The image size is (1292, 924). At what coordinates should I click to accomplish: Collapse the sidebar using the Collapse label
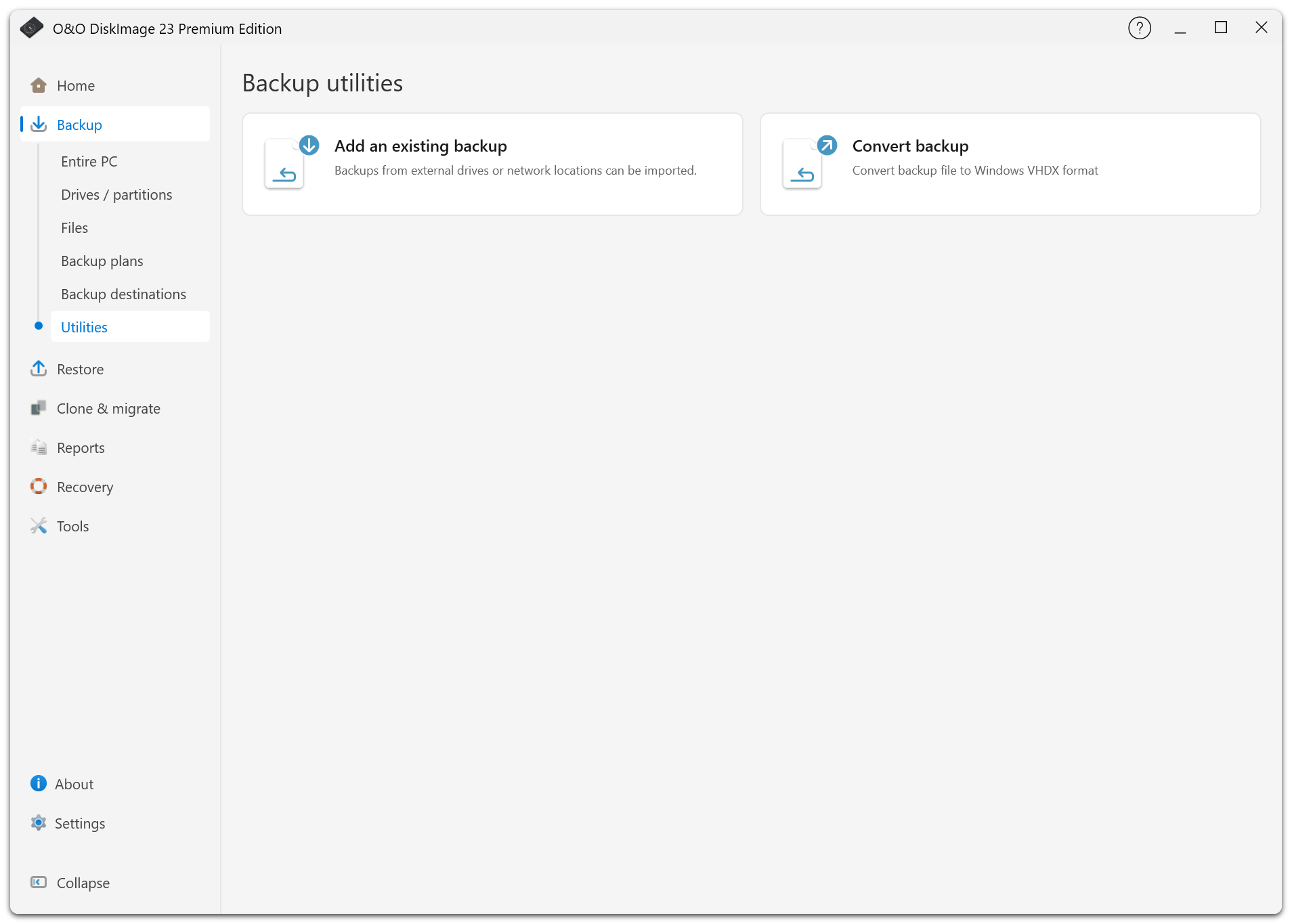(x=83, y=883)
